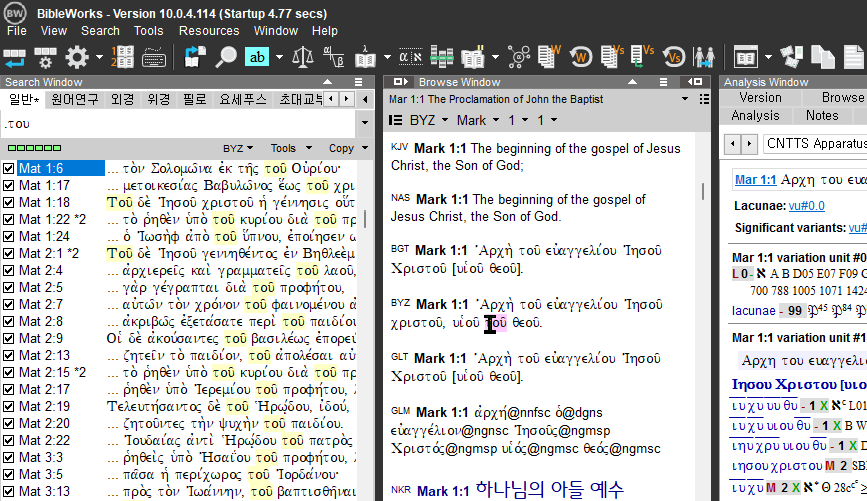Uncheck the Mat 2:4 result checkbox

tap(8, 270)
